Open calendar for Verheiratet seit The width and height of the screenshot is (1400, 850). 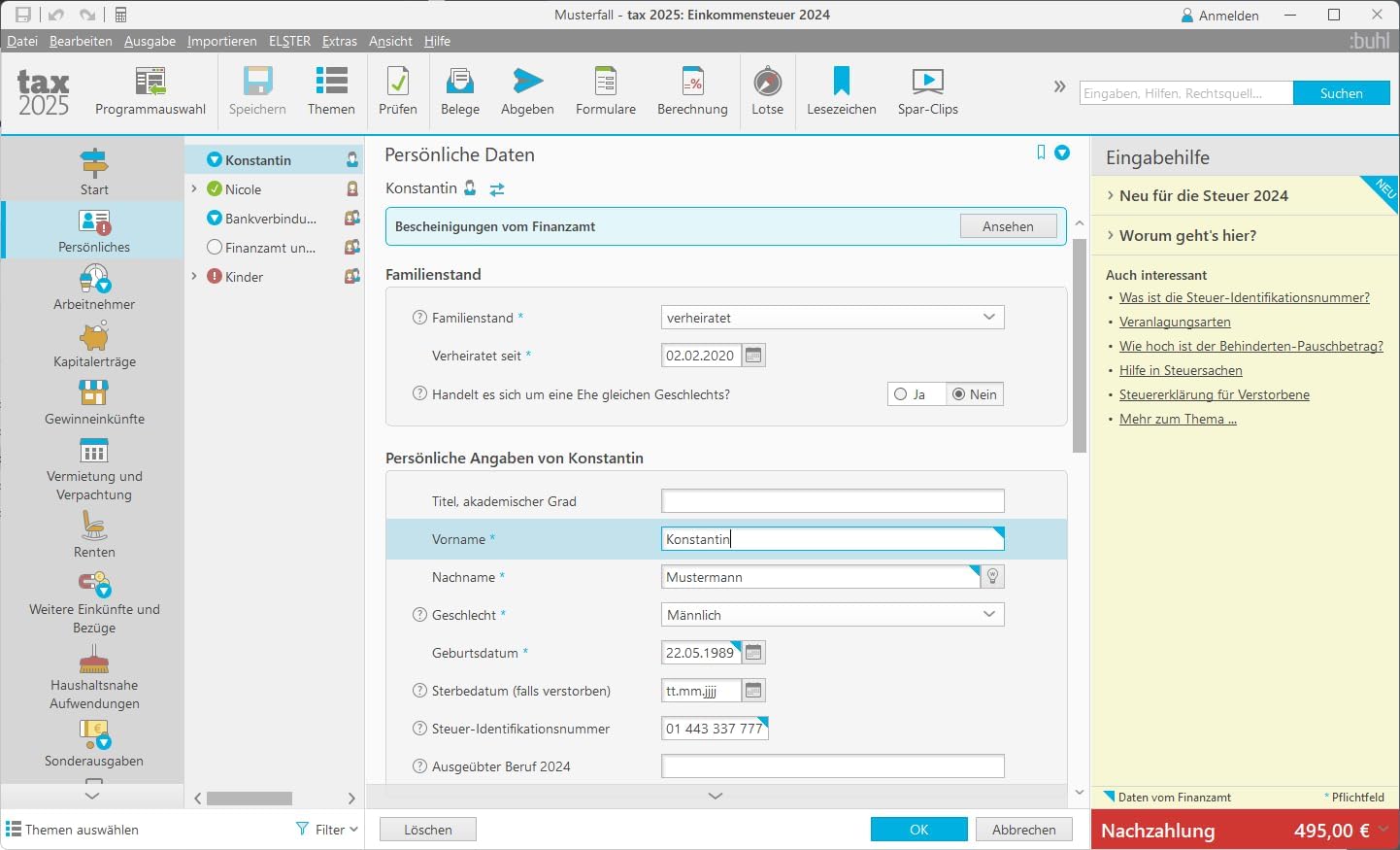point(753,356)
